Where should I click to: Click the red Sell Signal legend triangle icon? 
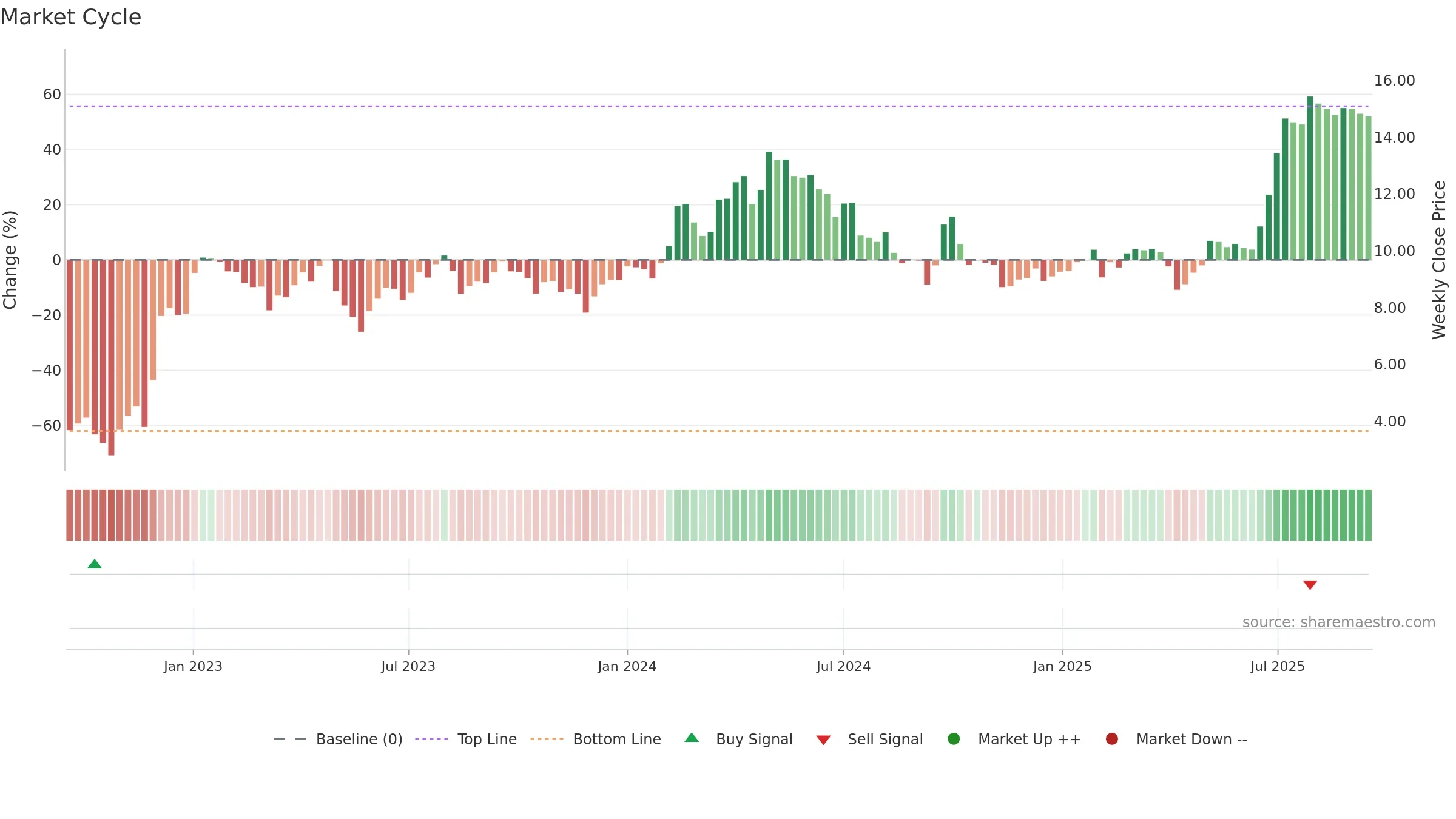pos(823,740)
